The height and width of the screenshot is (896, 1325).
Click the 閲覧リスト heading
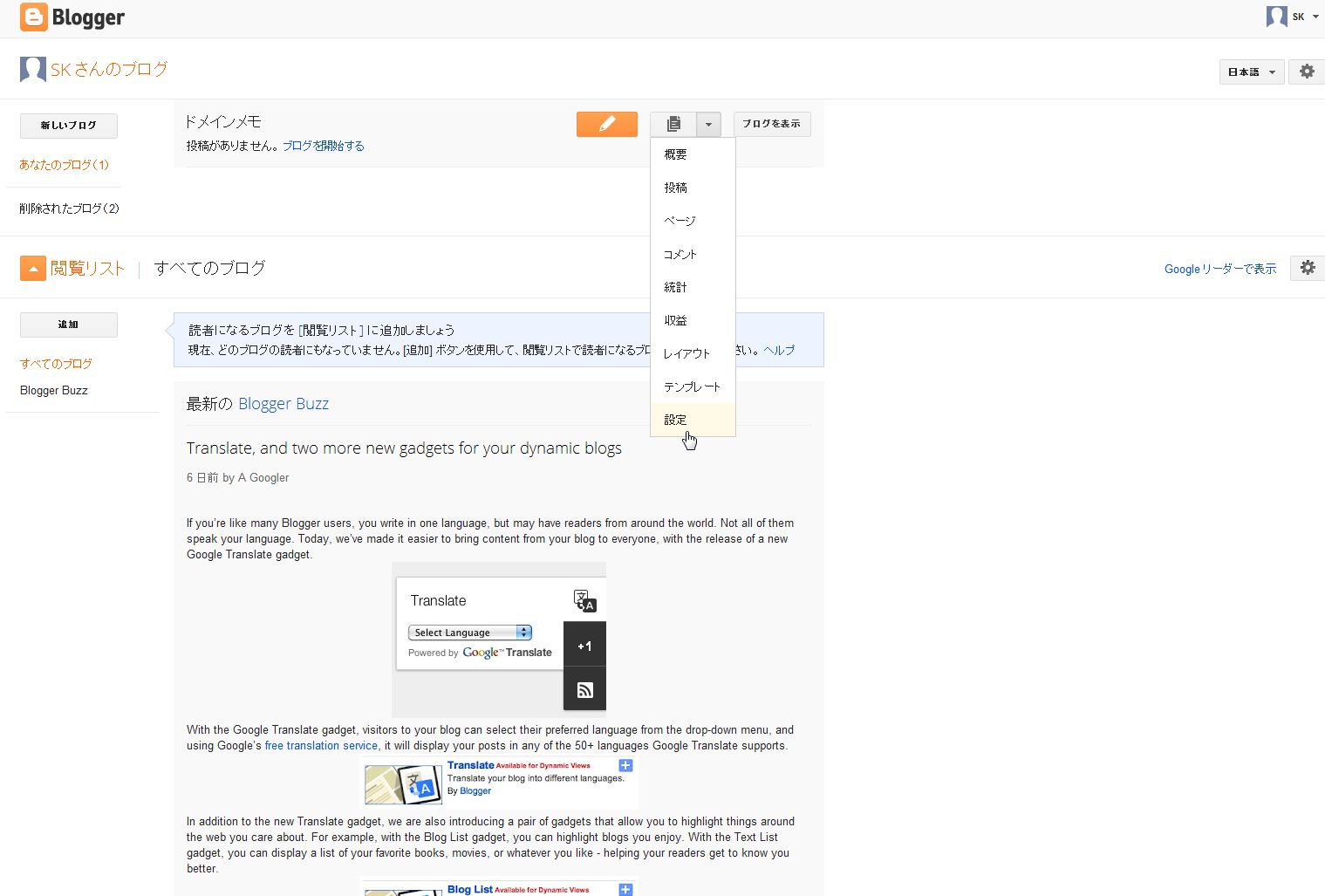(x=87, y=268)
